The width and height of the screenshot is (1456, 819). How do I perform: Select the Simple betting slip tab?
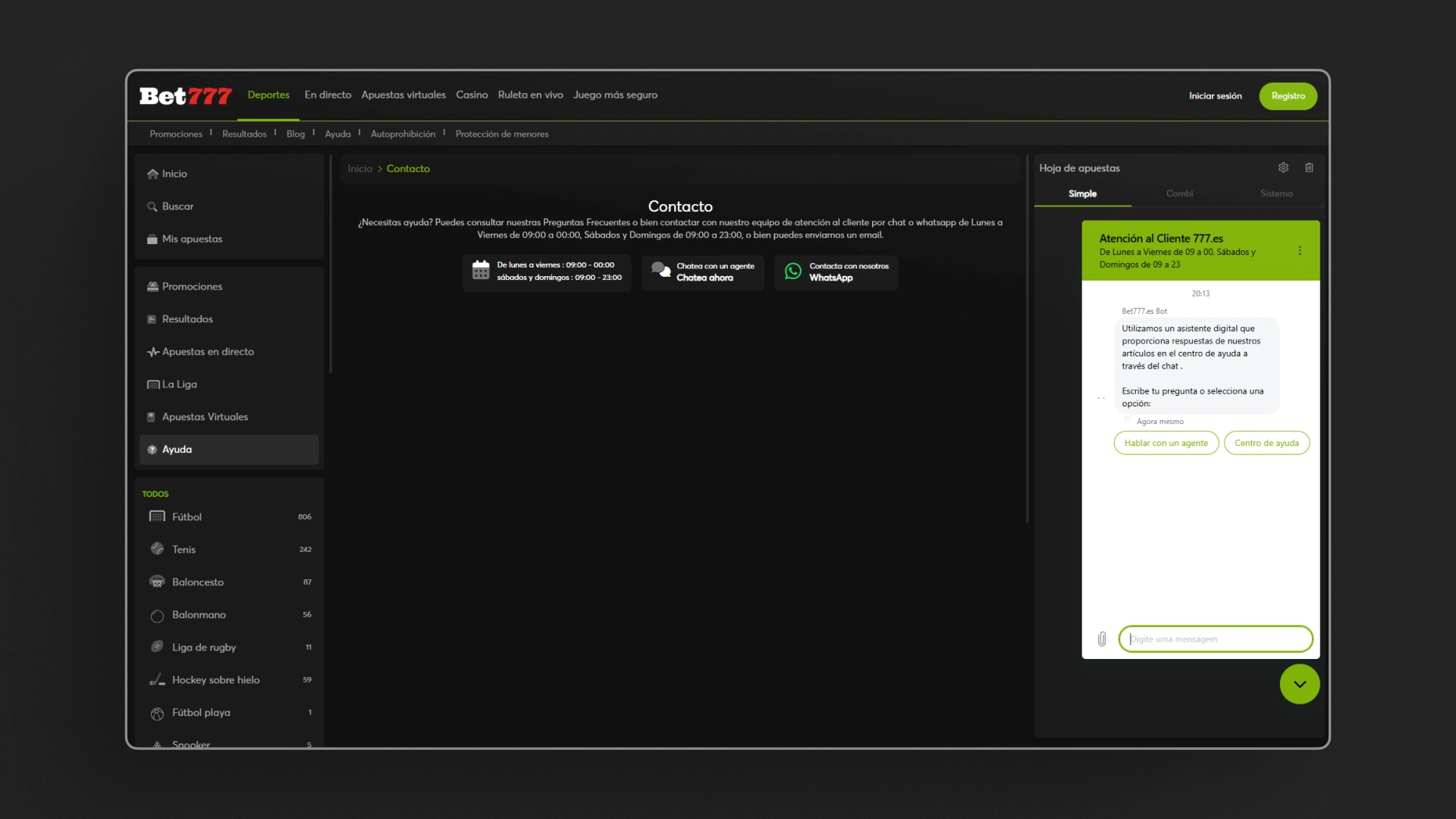tap(1082, 194)
